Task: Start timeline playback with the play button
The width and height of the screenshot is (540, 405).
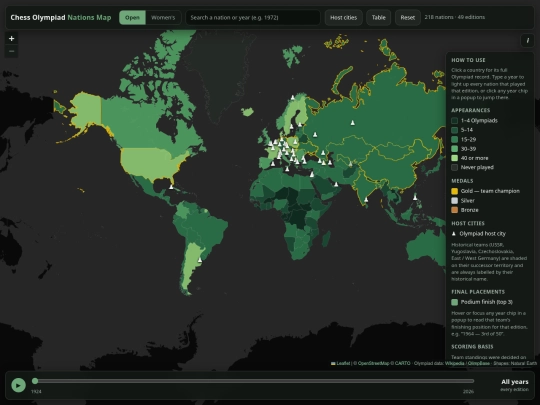Action: click(x=18, y=385)
